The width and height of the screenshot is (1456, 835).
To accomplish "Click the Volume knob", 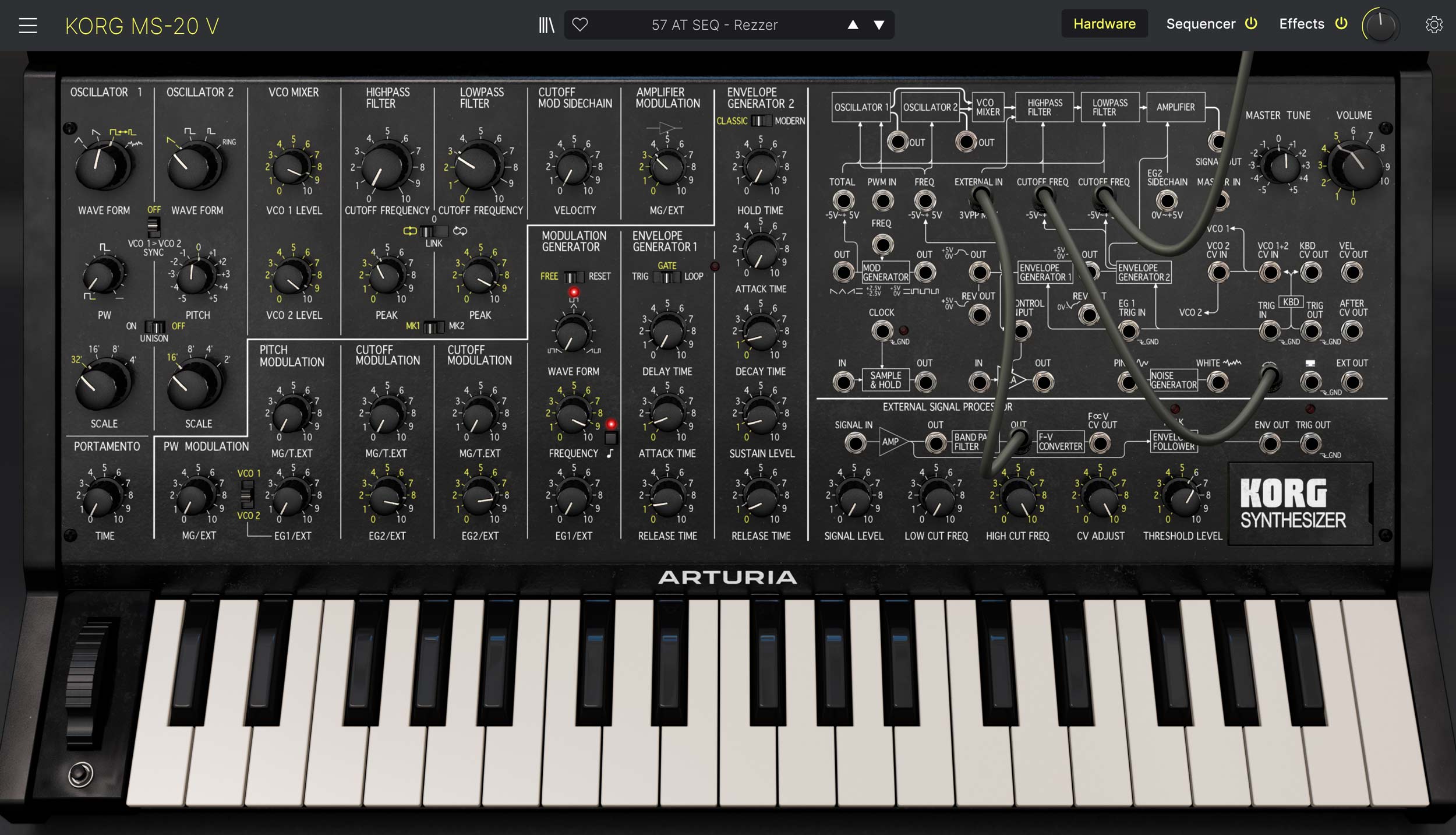I will coord(1357,167).
